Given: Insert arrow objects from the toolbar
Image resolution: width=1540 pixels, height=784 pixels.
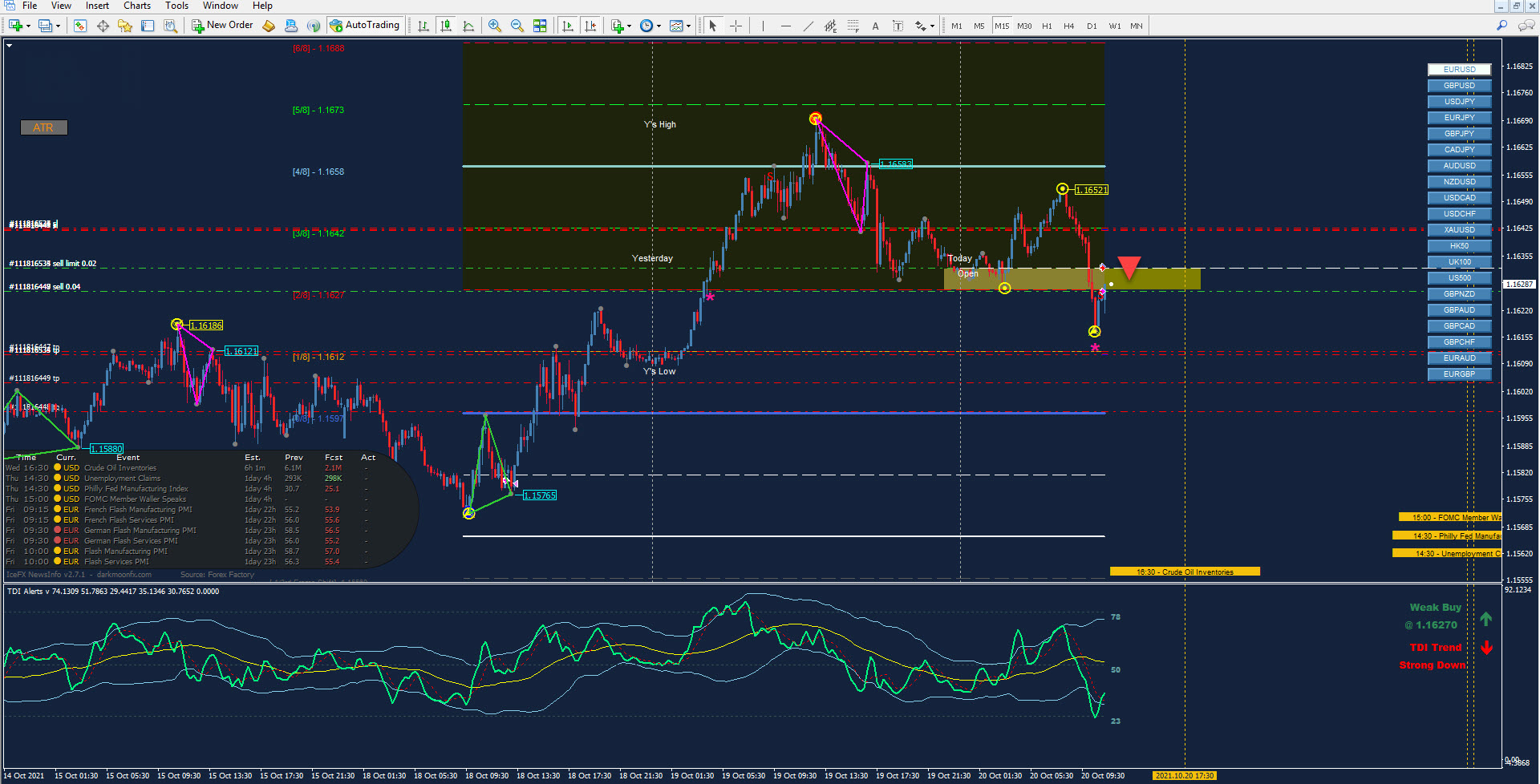Looking at the screenshot, I should 921,26.
